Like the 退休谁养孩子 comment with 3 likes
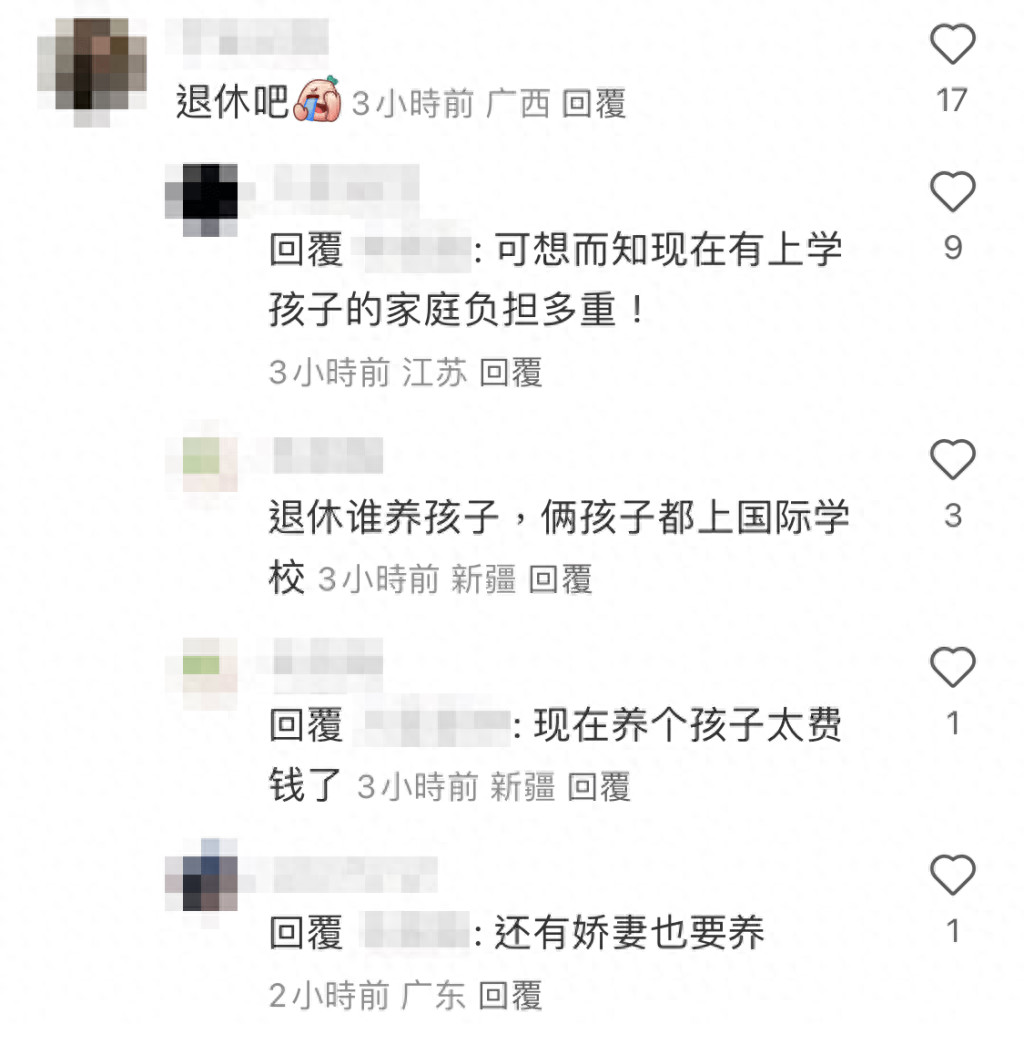The image size is (1024, 1055). [x=953, y=460]
